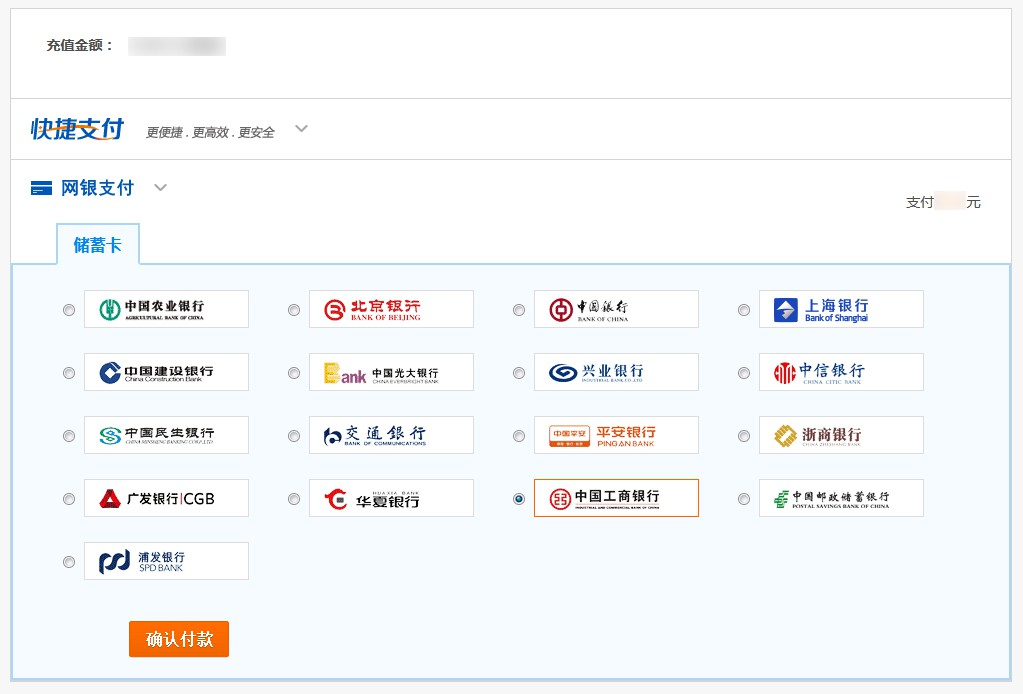Select China Construction Bank radio button
This screenshot has height=694, width=1023.
pos(69,373)
